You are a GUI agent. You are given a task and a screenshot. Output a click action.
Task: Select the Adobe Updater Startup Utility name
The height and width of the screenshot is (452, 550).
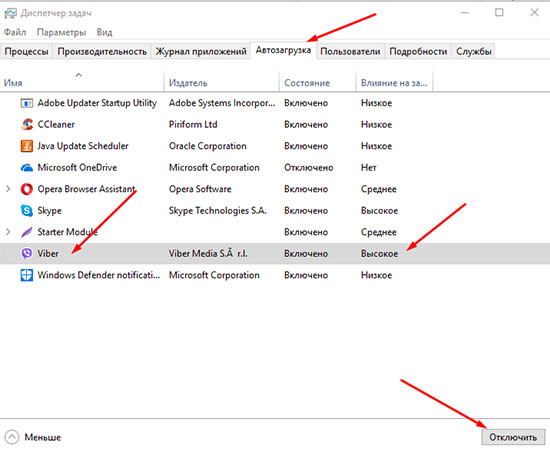coord(97,103)
